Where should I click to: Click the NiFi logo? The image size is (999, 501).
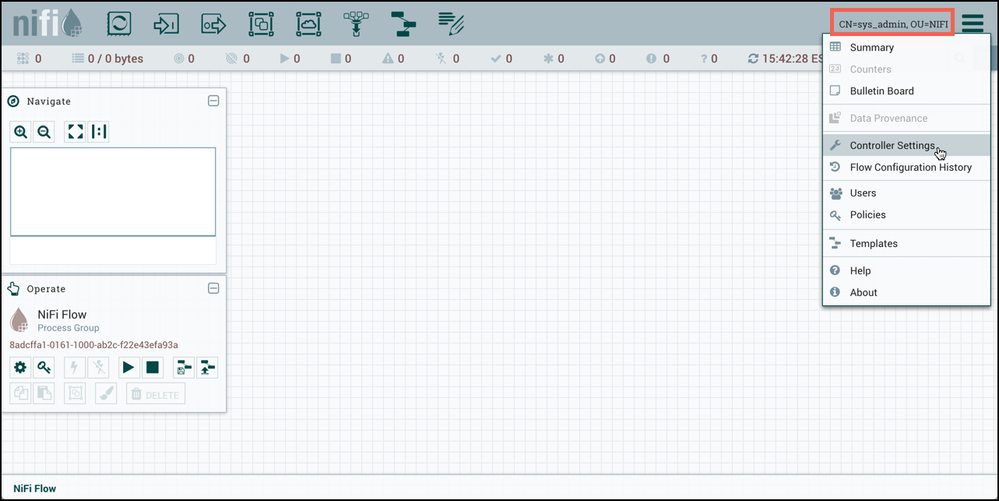pos(47,24)
